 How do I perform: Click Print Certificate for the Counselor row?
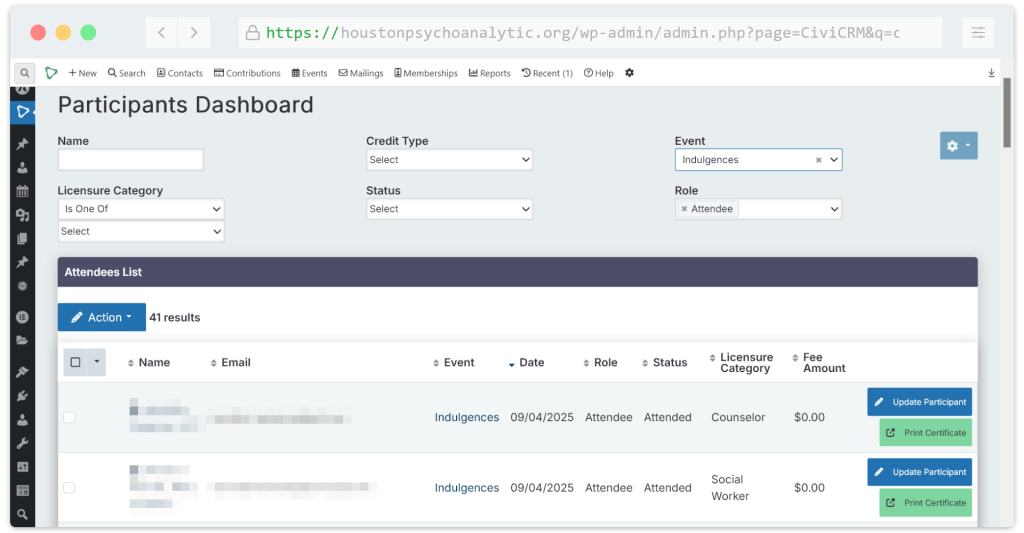925,433
